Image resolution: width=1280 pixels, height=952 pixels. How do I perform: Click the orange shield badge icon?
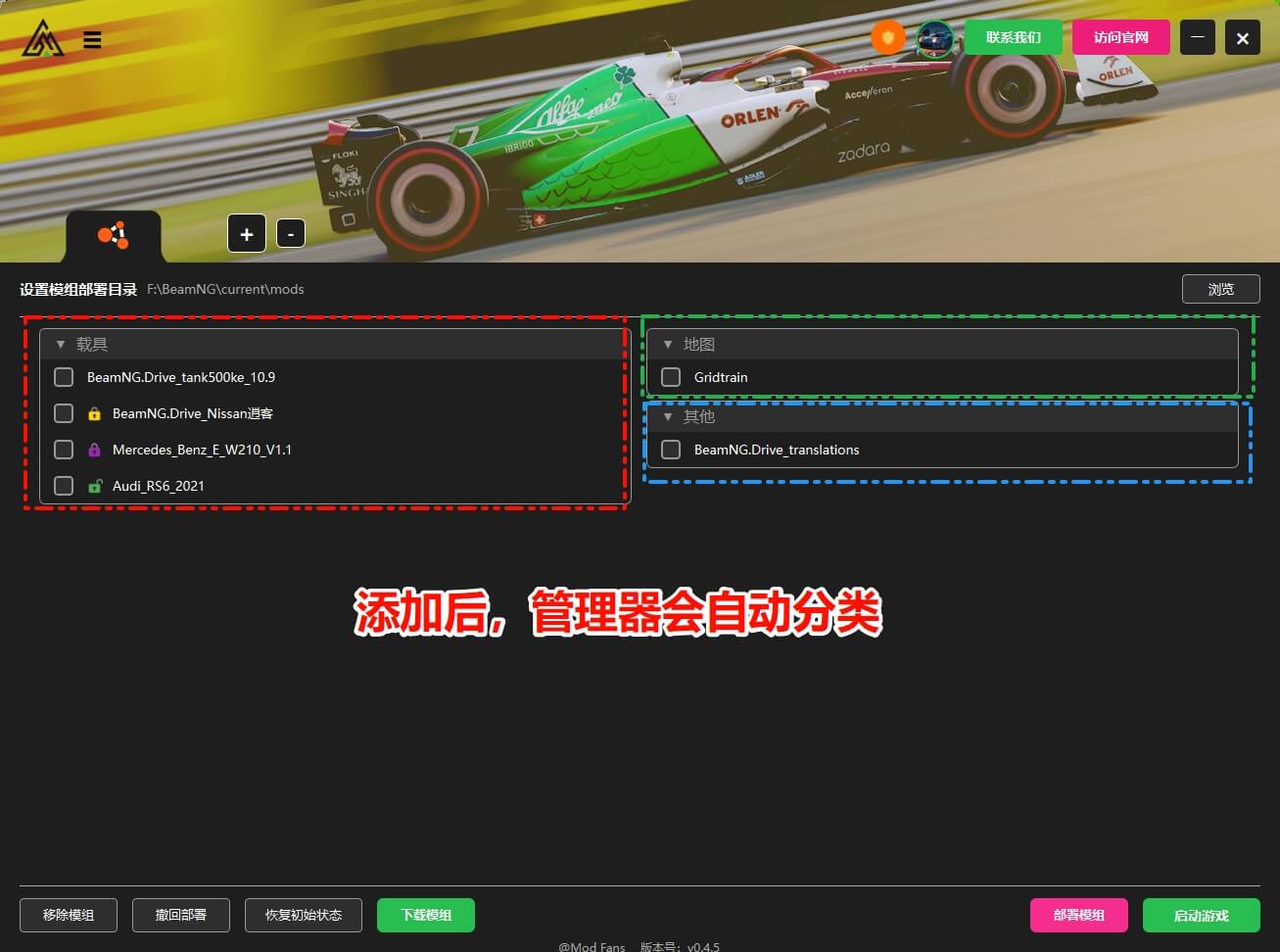[x=888, y=38]
